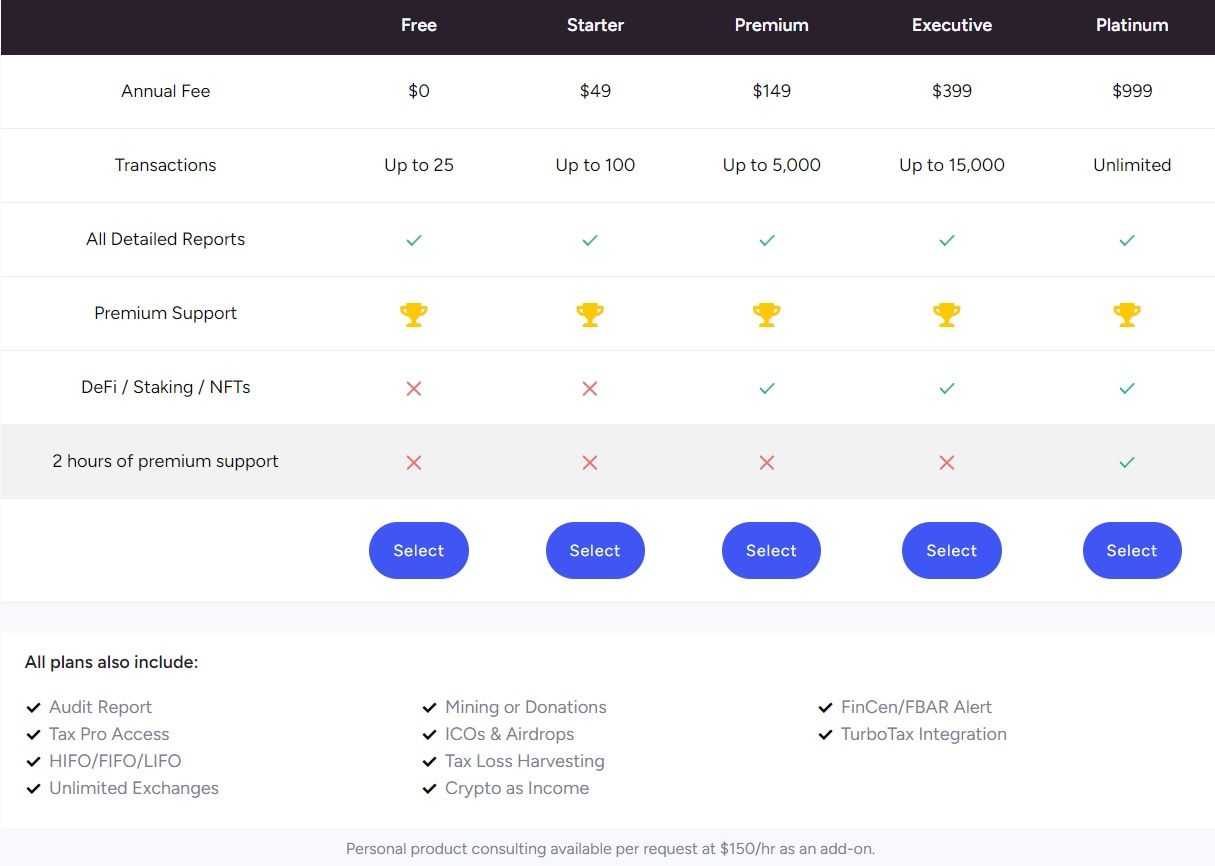Click the $149 annual fee value
Screen dimensions: 1215x866
[771, 91]
